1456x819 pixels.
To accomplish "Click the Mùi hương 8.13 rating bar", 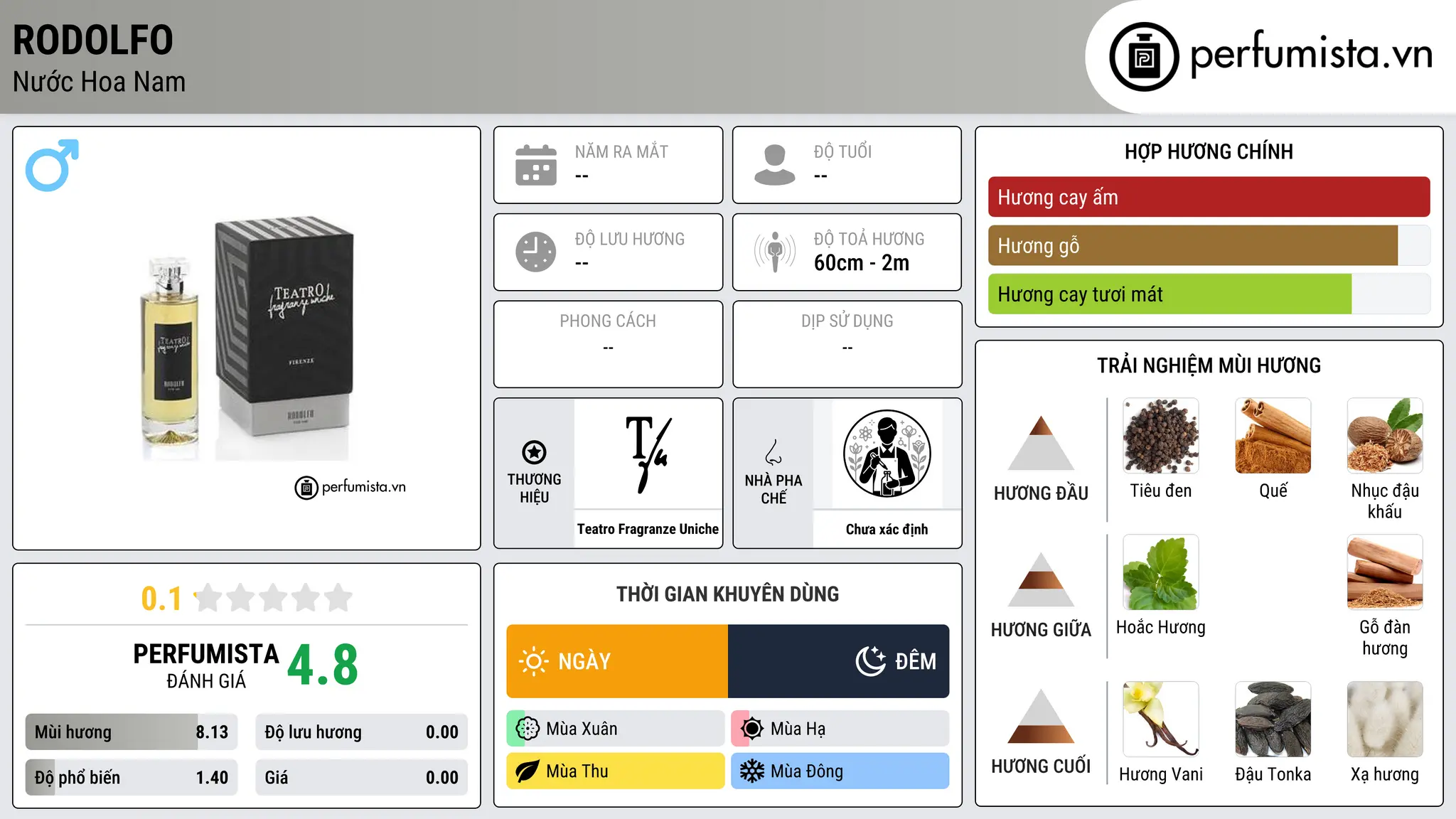I will (x=132, y=732).
